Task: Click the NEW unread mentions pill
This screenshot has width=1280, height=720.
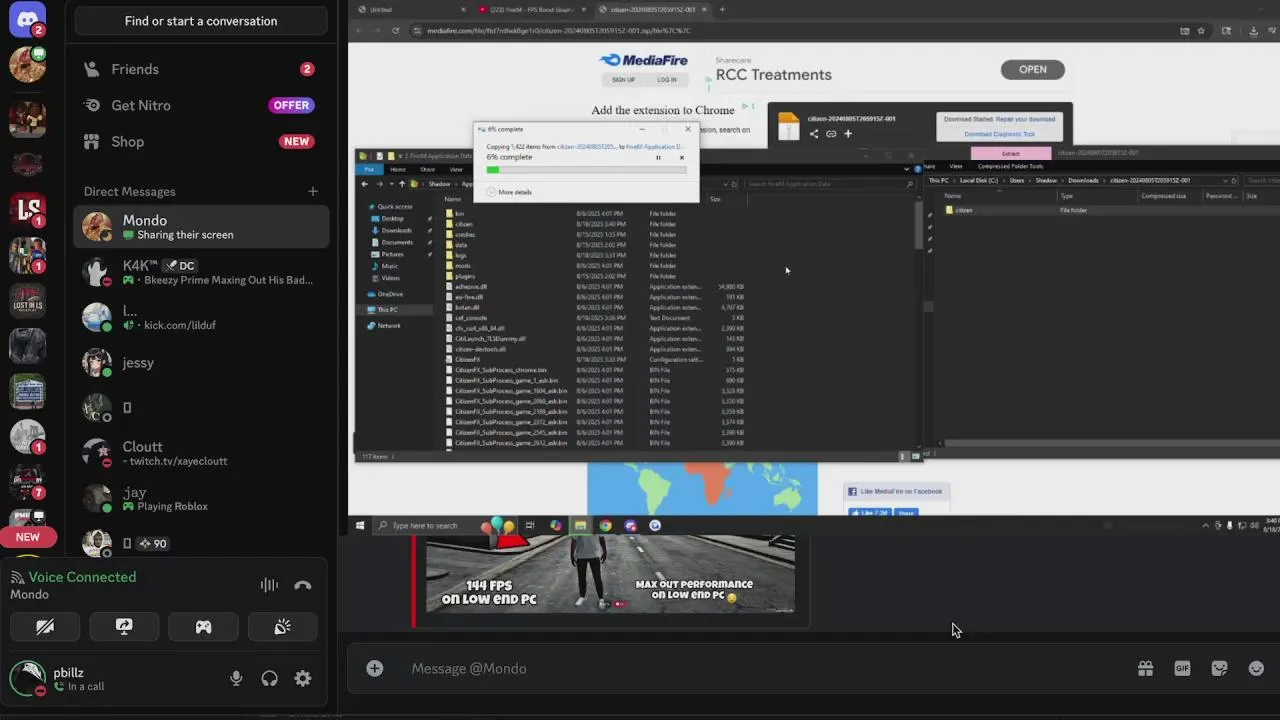Action: (27, 537)
